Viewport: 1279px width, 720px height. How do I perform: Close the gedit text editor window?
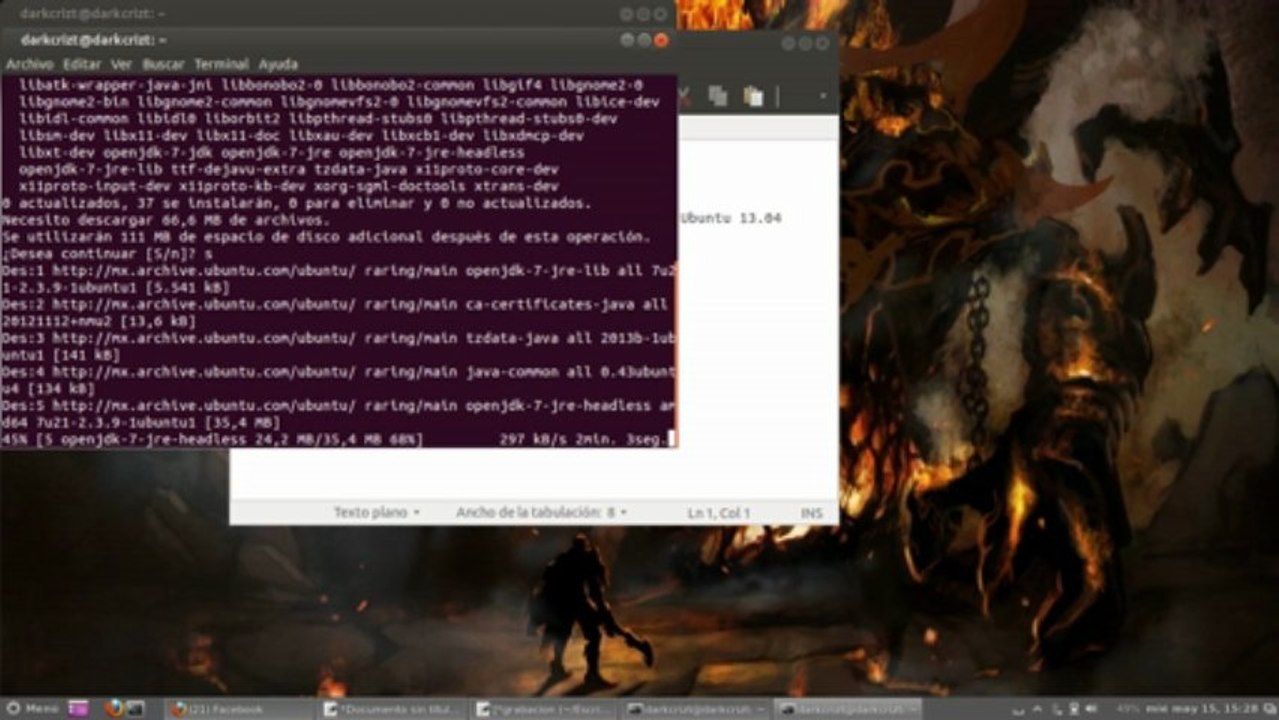[822, 44]
